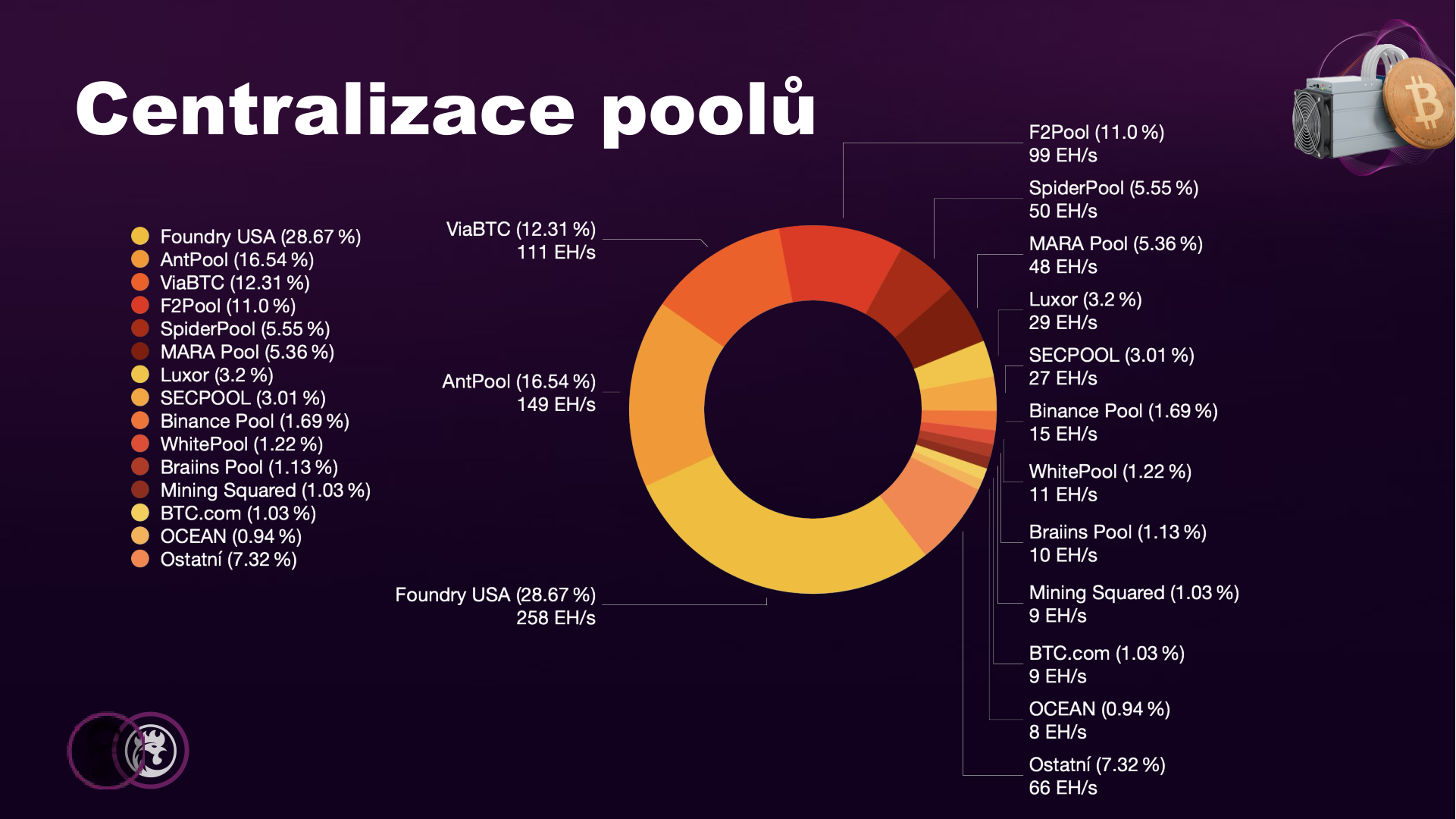Select the MARA Pool legend dot
Viewport: 1456px width, 819px height.
[140, 352]
